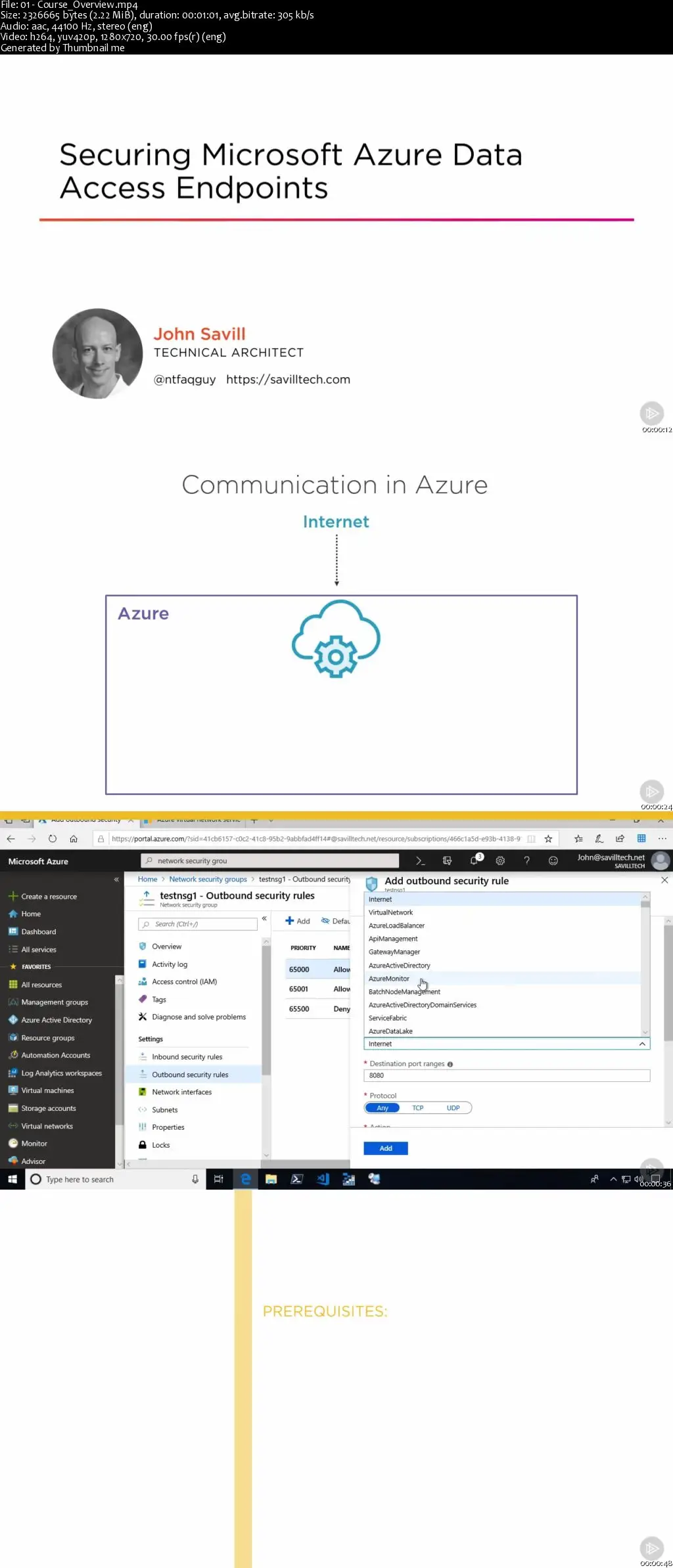Open Advisor in the sidebar

pos(33,1161)
